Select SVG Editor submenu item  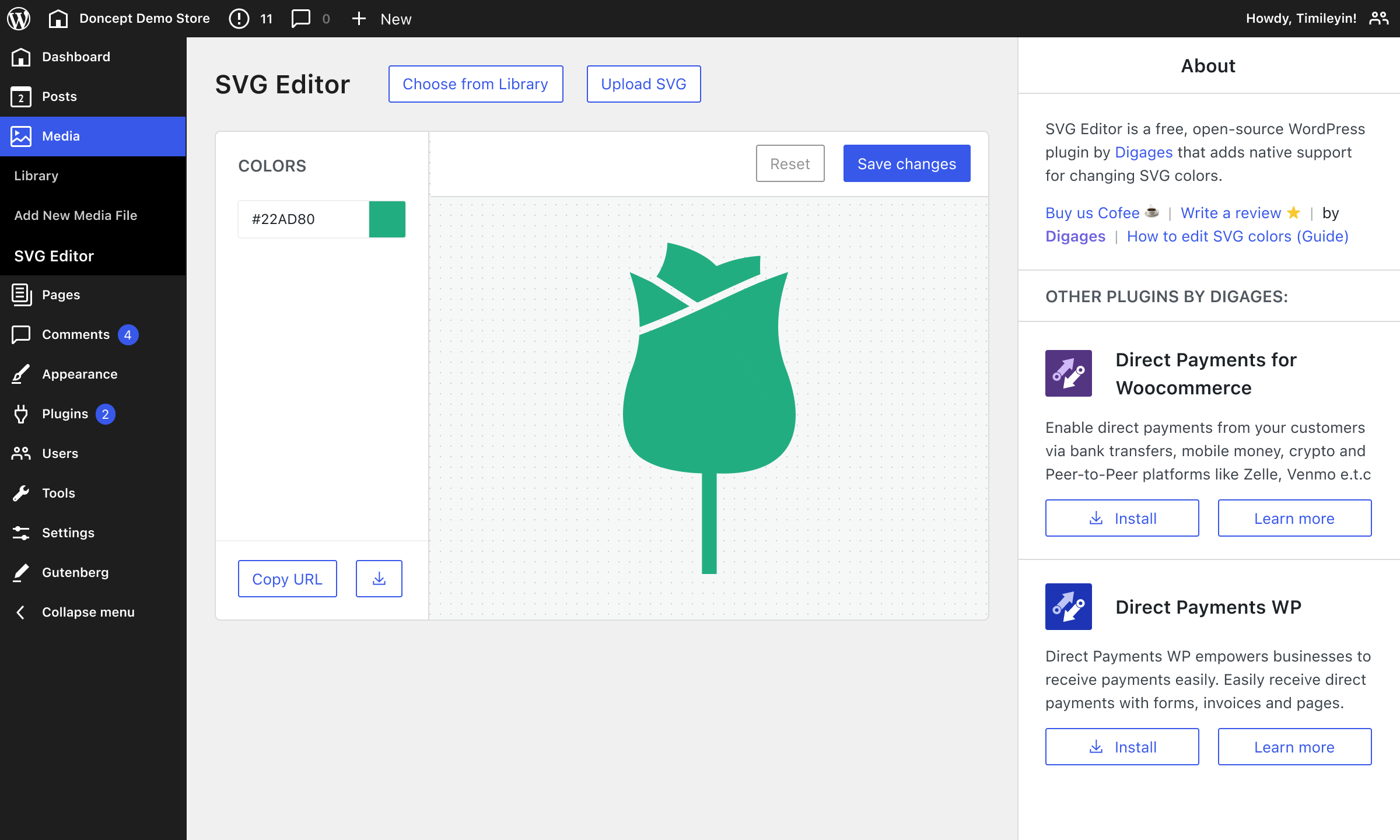(54, 256)
